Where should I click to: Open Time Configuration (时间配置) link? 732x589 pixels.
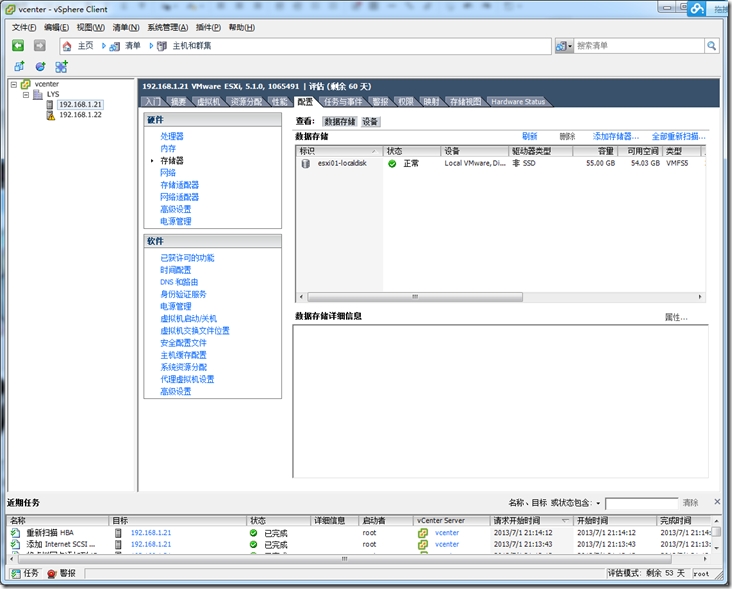176,270
